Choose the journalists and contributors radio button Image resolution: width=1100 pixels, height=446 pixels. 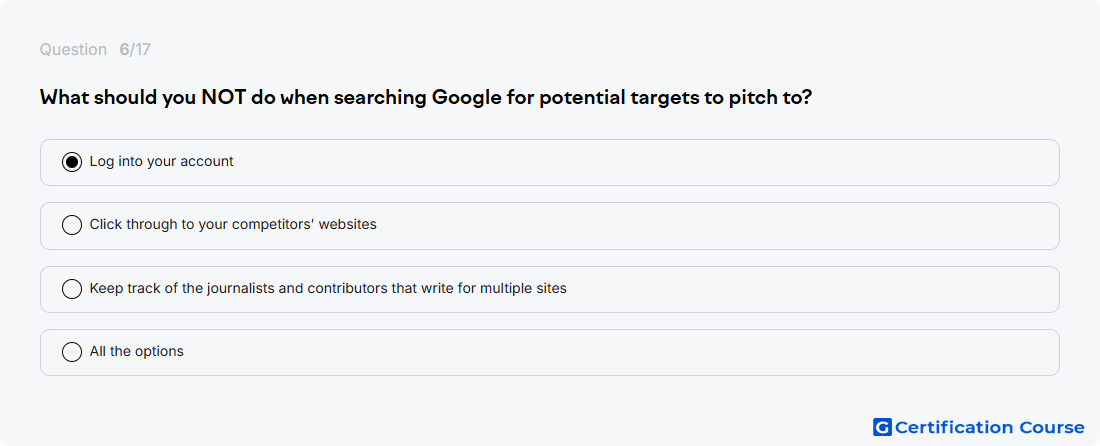pyautogui.click(x=72, y=289)
